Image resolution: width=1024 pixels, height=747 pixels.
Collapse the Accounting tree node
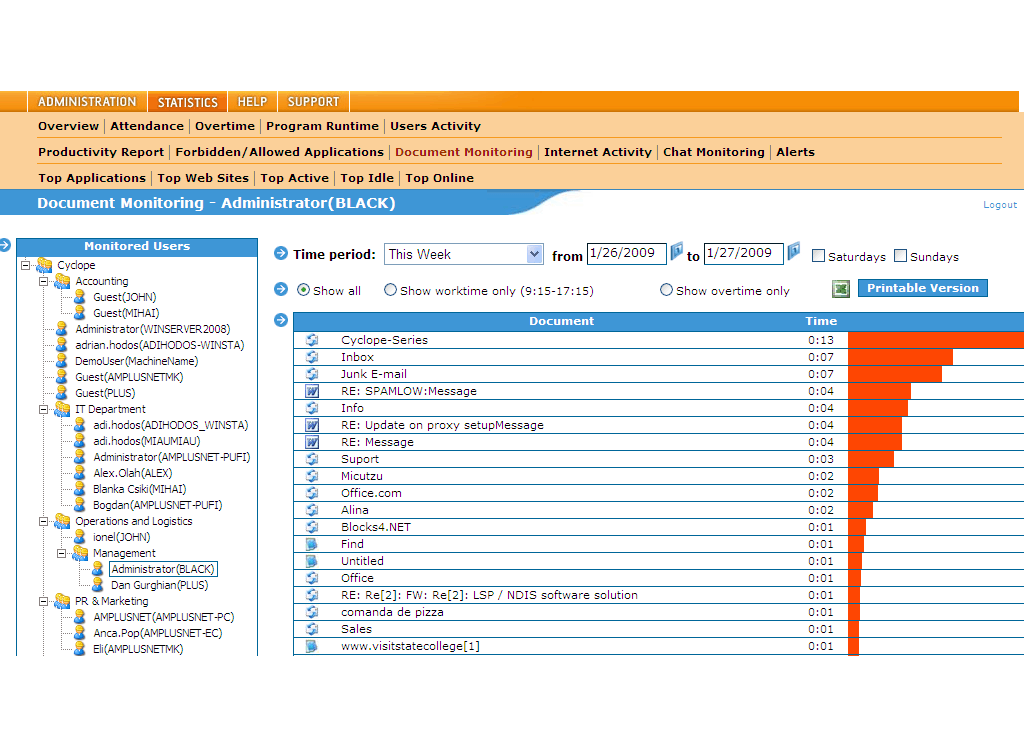(x=43, y=281)
